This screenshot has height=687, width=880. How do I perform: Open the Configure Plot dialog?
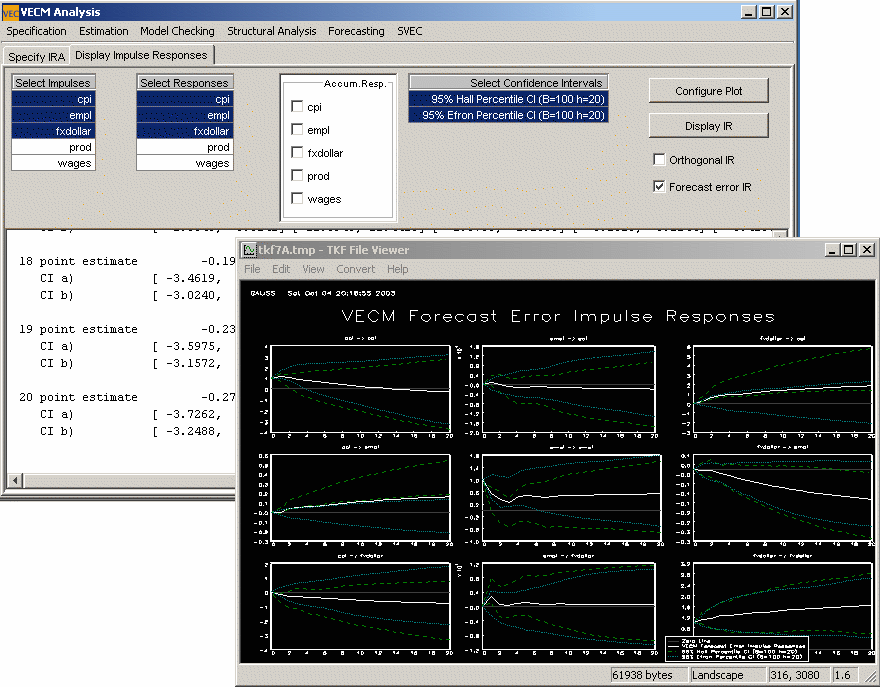pos(708,90)
